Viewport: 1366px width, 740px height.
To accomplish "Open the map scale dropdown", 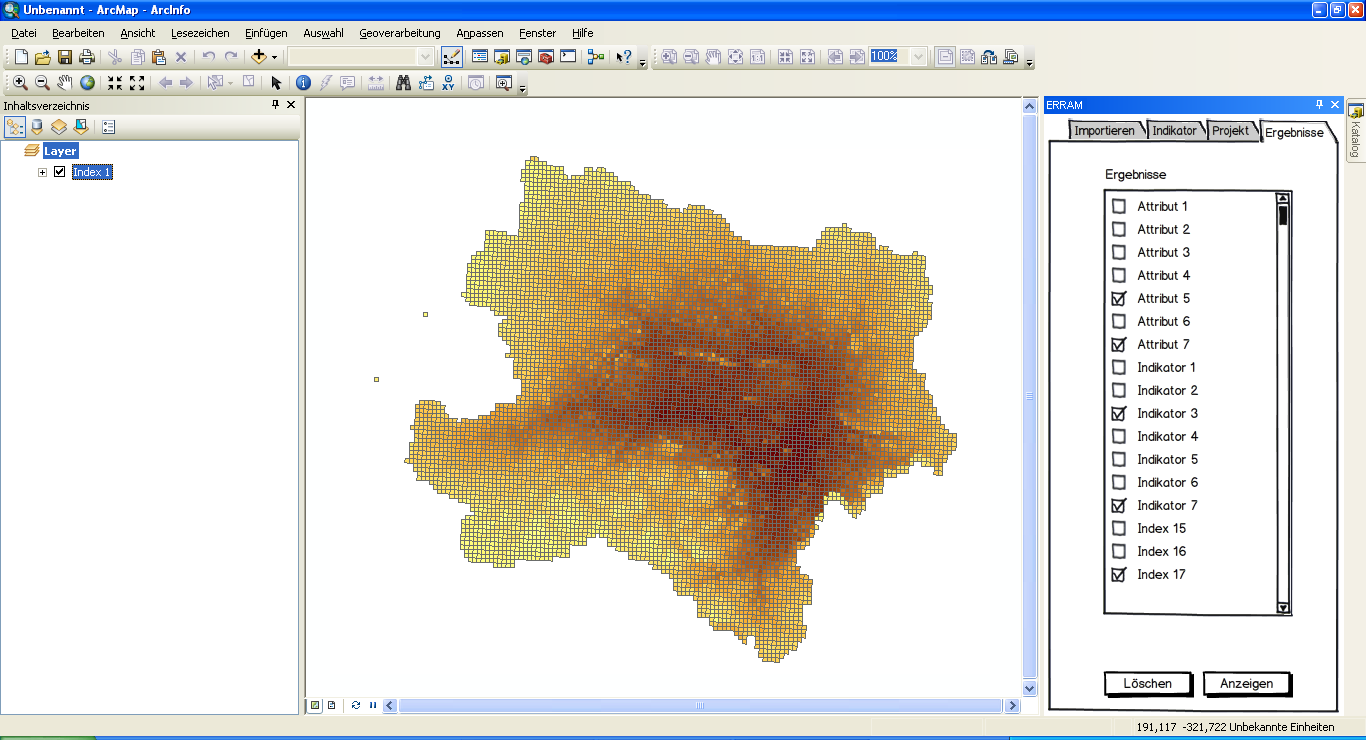I will pos(425,57).
